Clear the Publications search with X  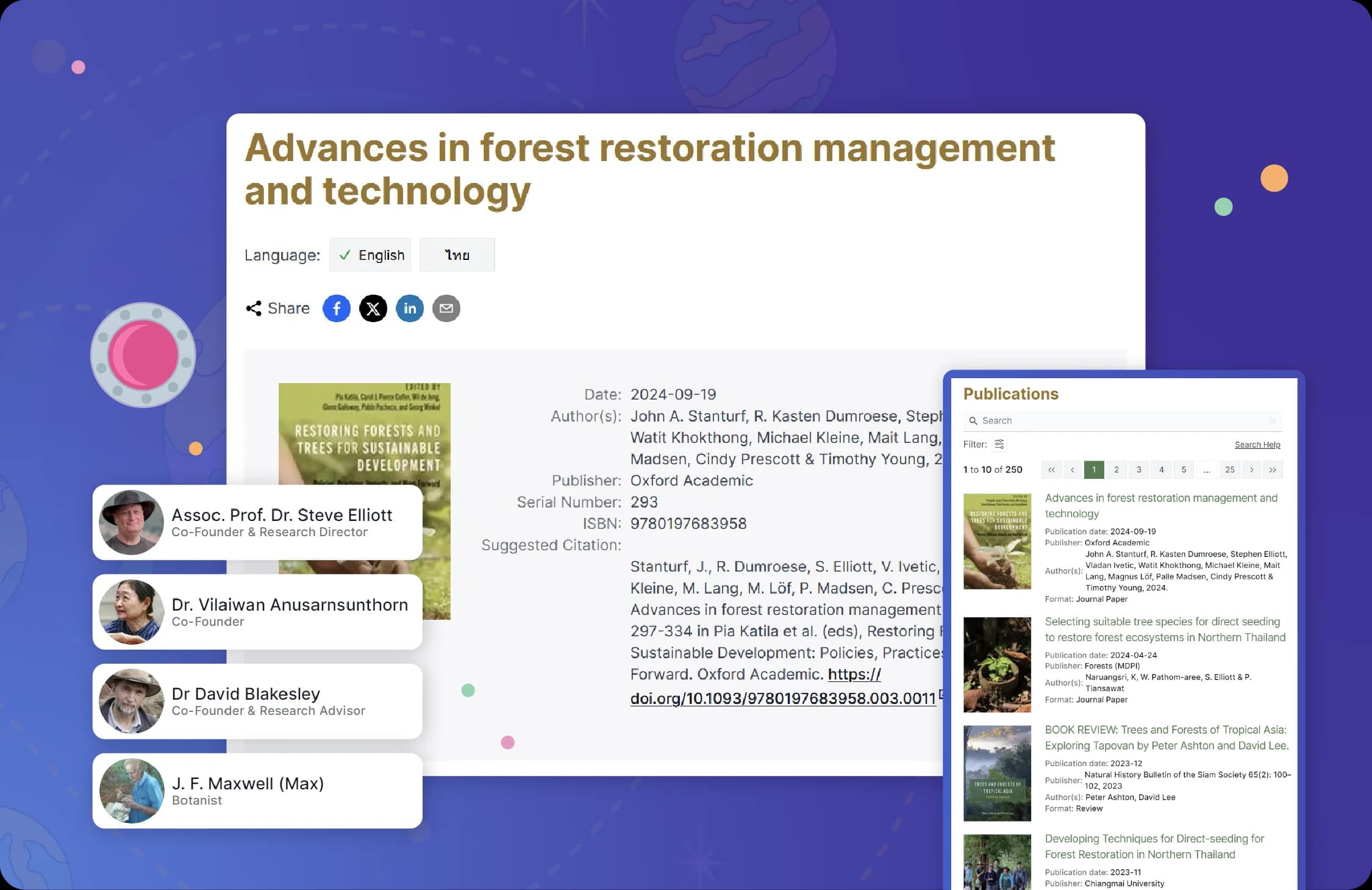[1273, 421]
